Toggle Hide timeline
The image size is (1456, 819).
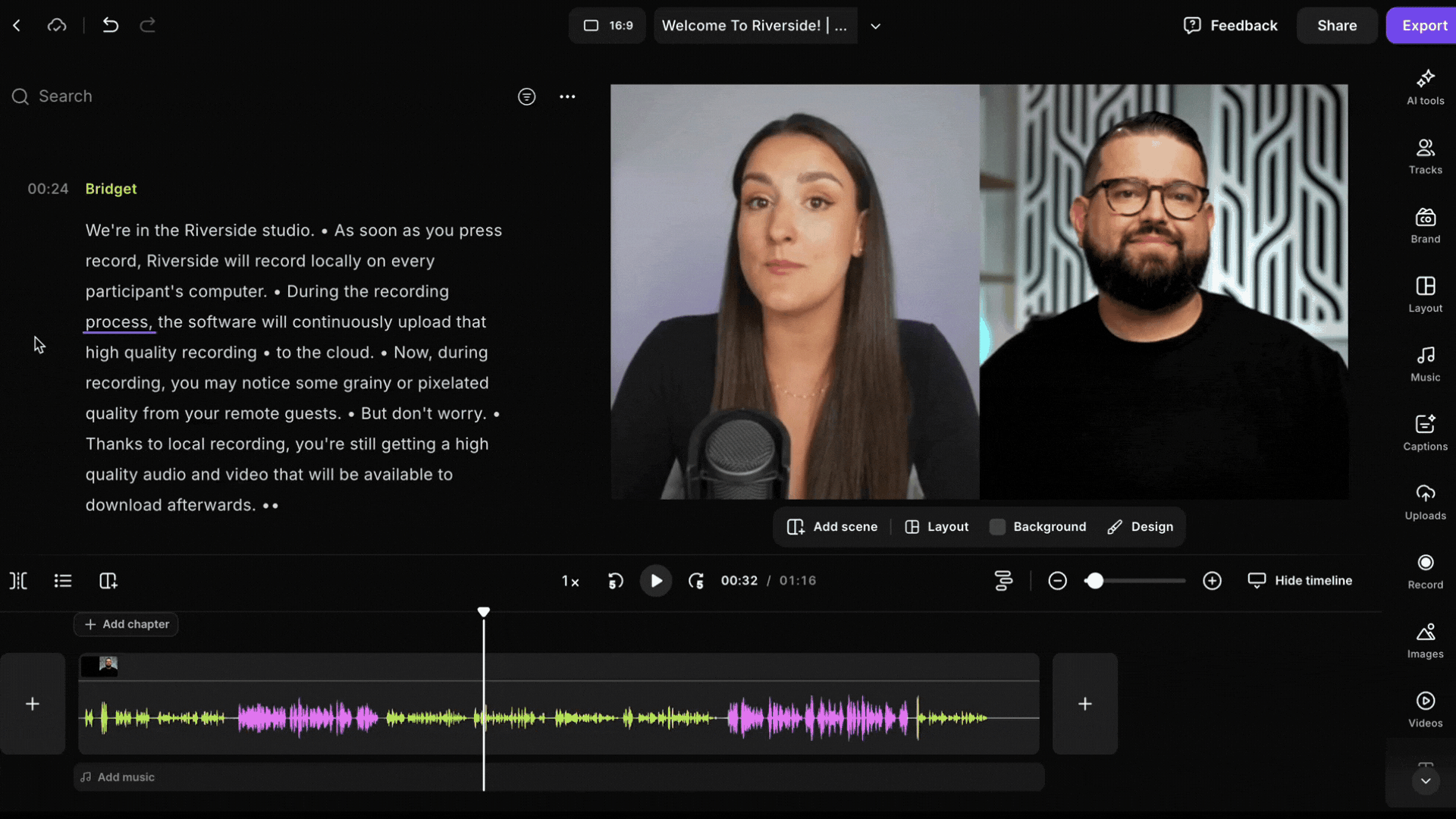coord(1300,581)
